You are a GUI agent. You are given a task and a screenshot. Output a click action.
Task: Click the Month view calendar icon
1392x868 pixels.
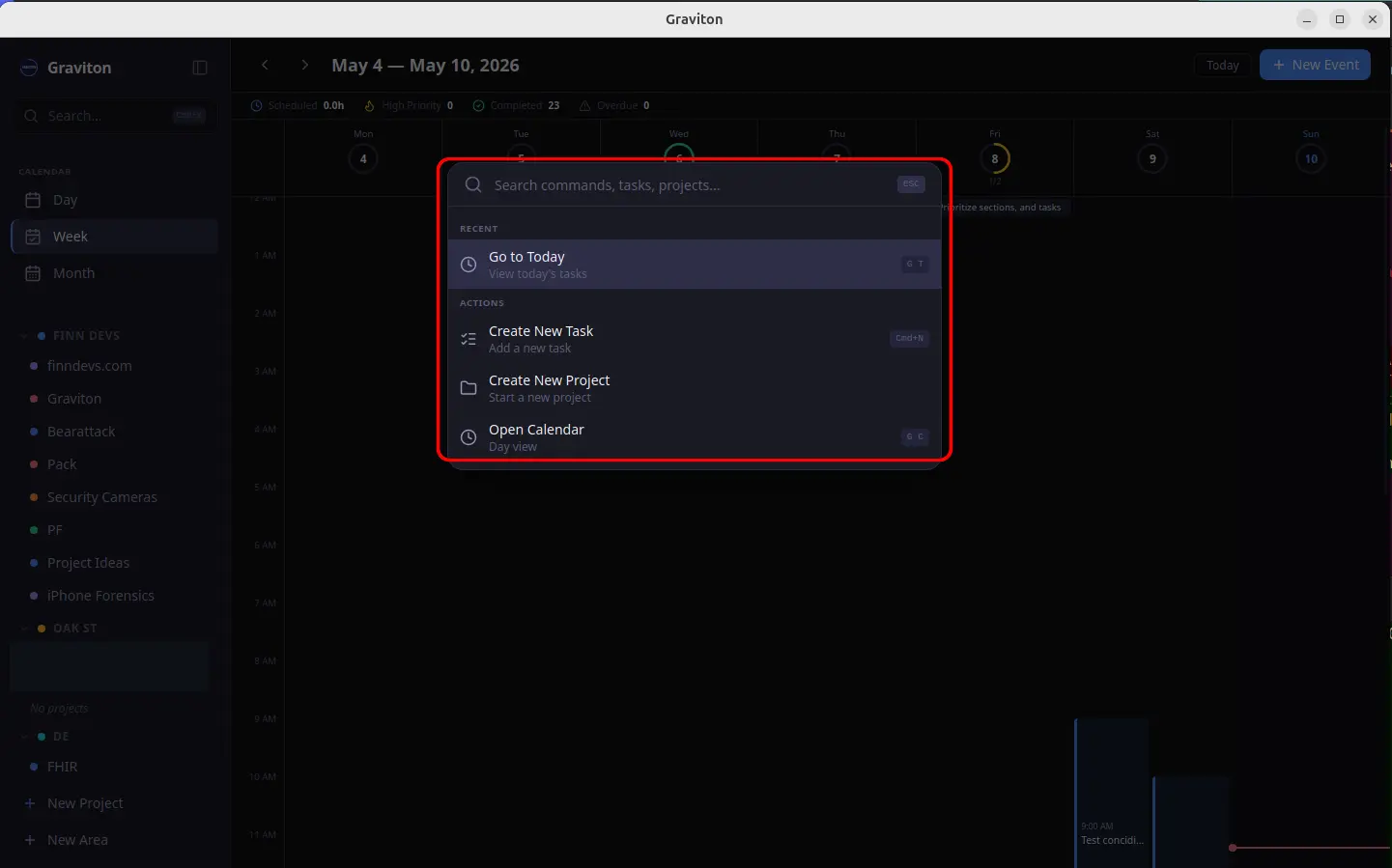tap(33, 273)
